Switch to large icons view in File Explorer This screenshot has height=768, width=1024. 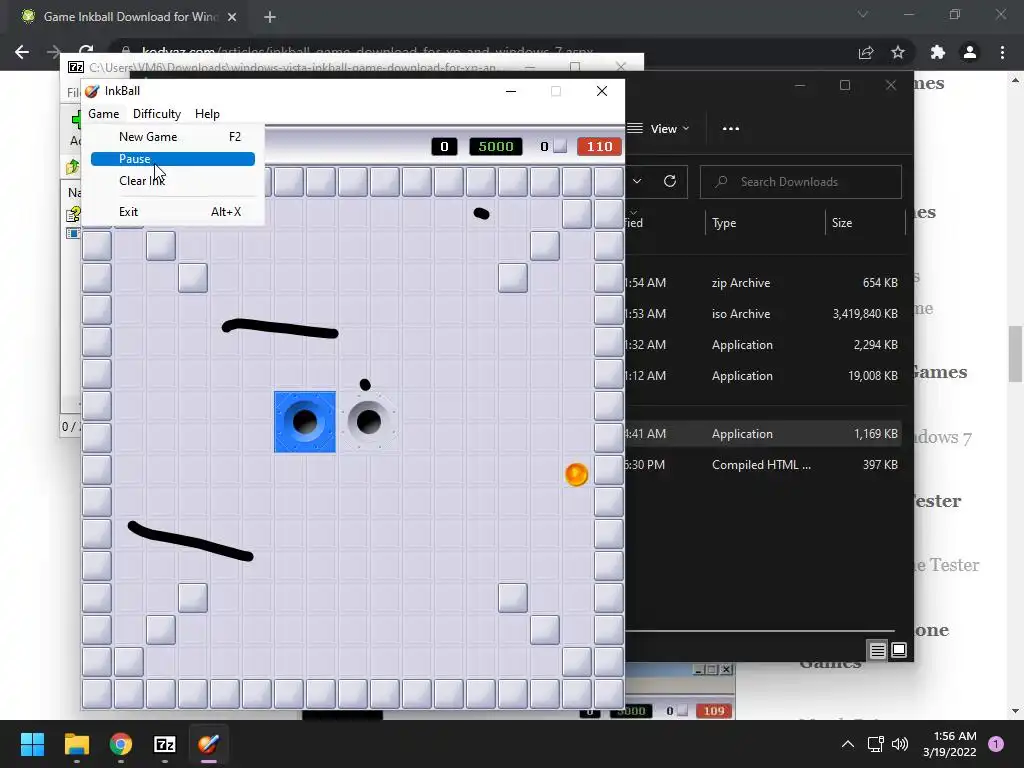(899, 650)
